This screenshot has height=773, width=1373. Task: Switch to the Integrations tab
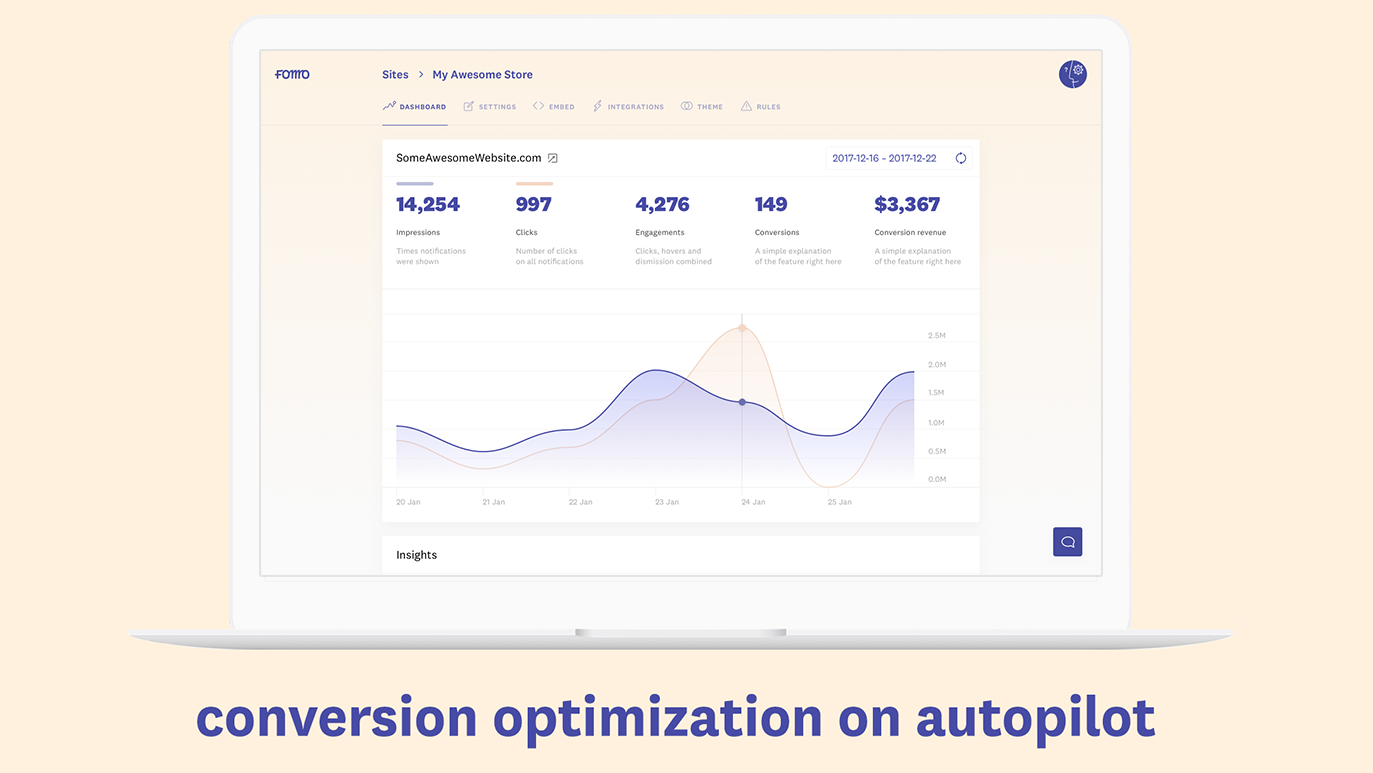pos(628,106)
